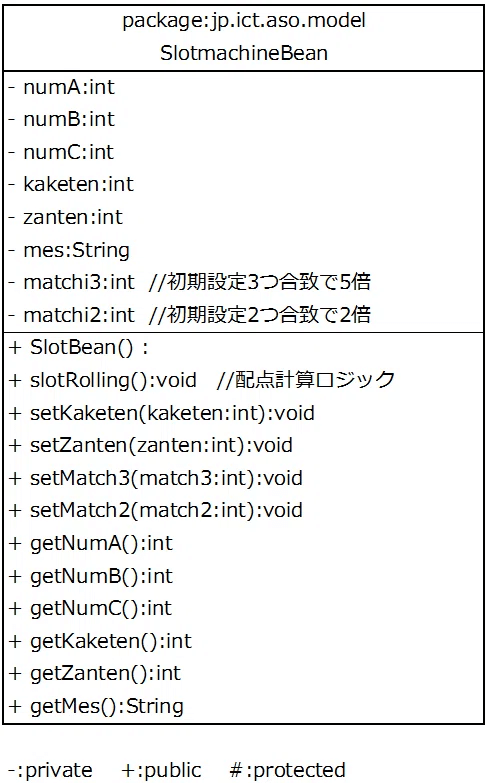486x783 pixels.
Task: Select the package:jp.ict.aso.model header text
Action: 244,21
